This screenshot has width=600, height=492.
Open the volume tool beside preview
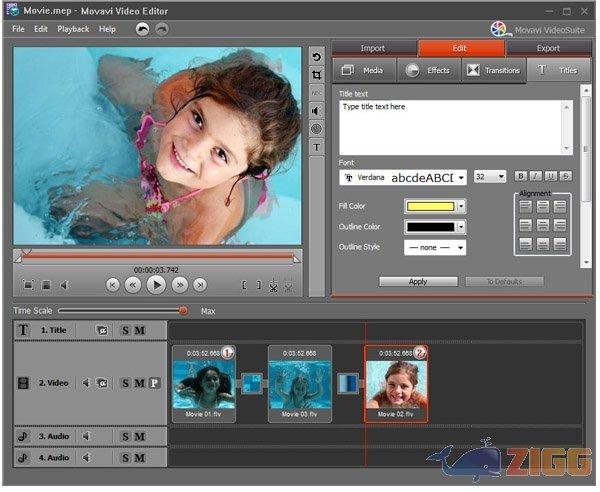316,111
